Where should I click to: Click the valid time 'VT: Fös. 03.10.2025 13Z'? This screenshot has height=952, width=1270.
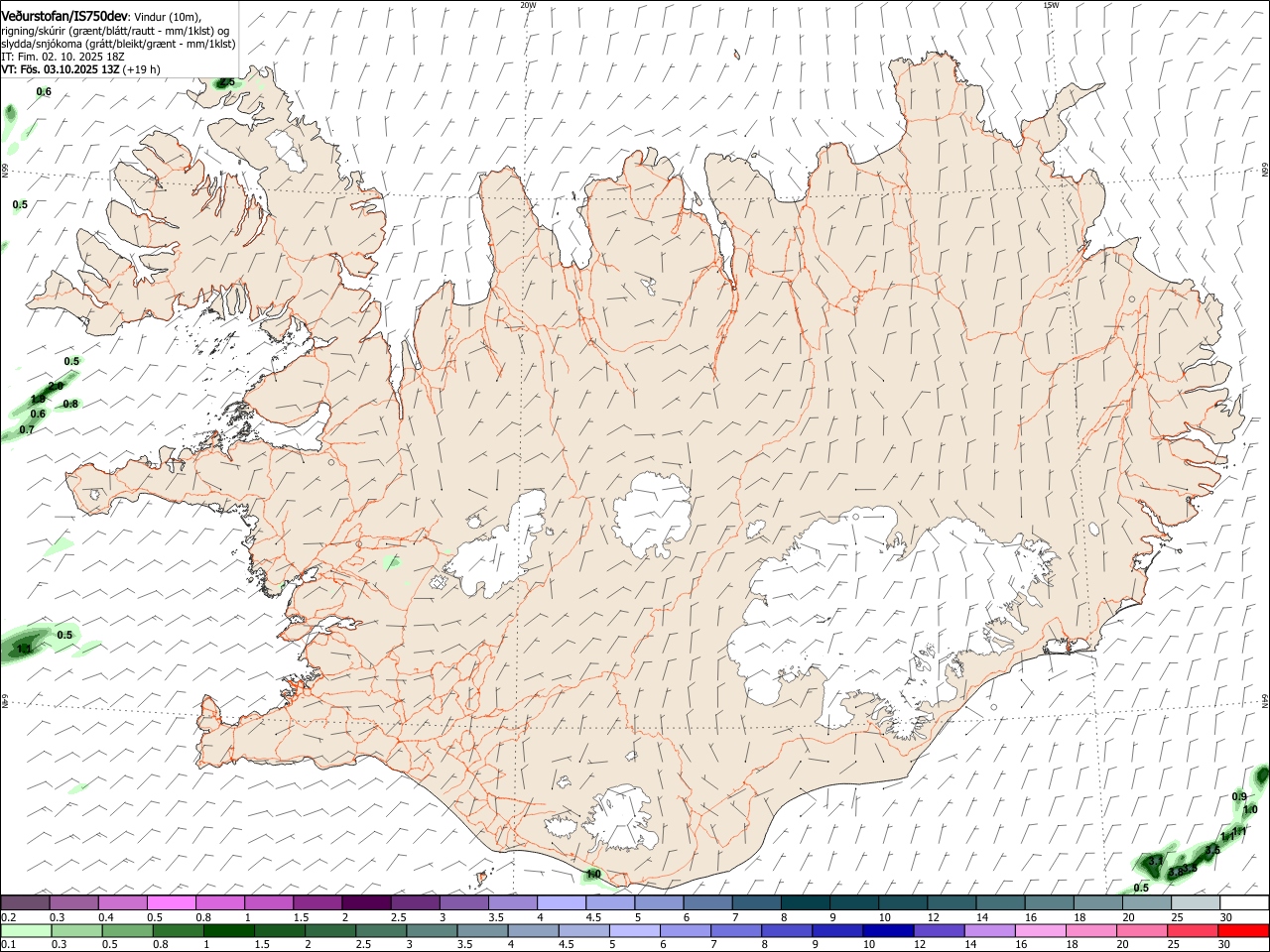coord(60,69)
